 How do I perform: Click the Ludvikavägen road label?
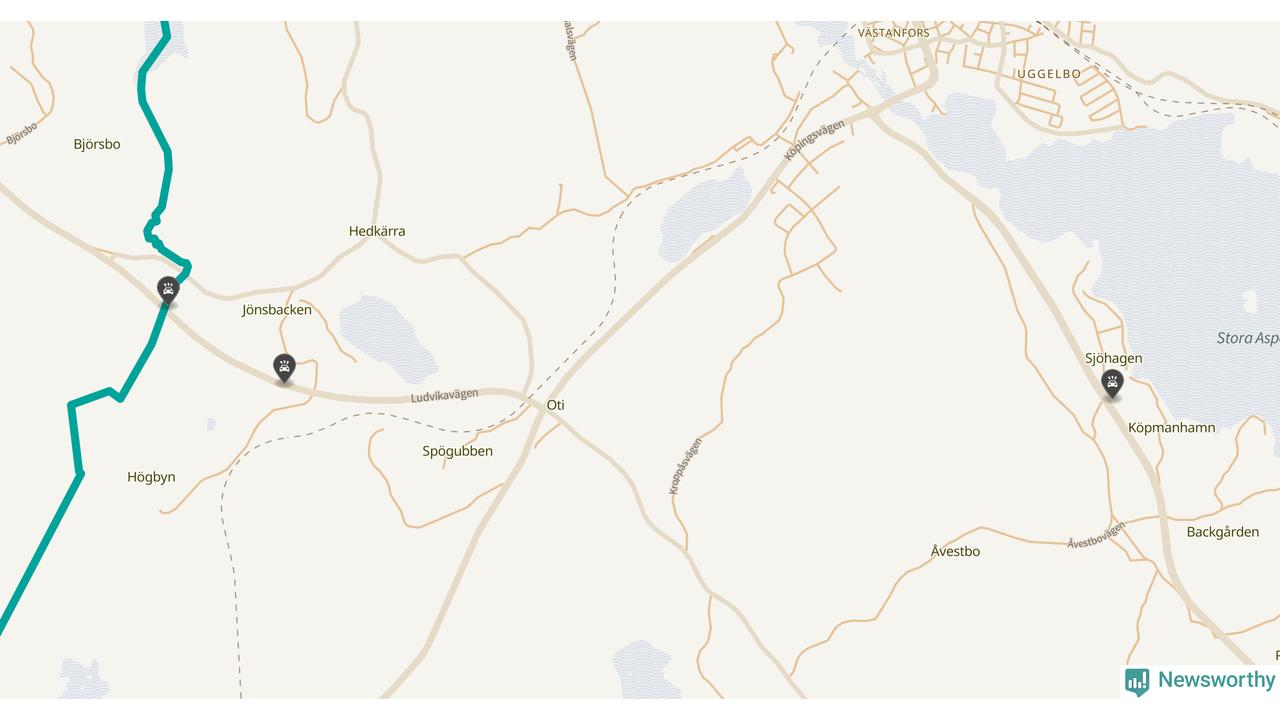click(x=444, y=396)
